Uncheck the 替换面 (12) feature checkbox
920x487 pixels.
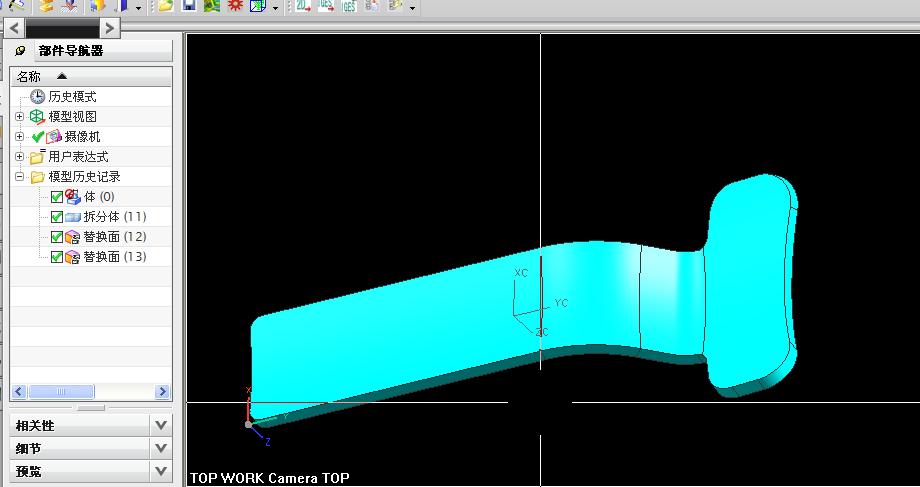(x=57, y=237)
